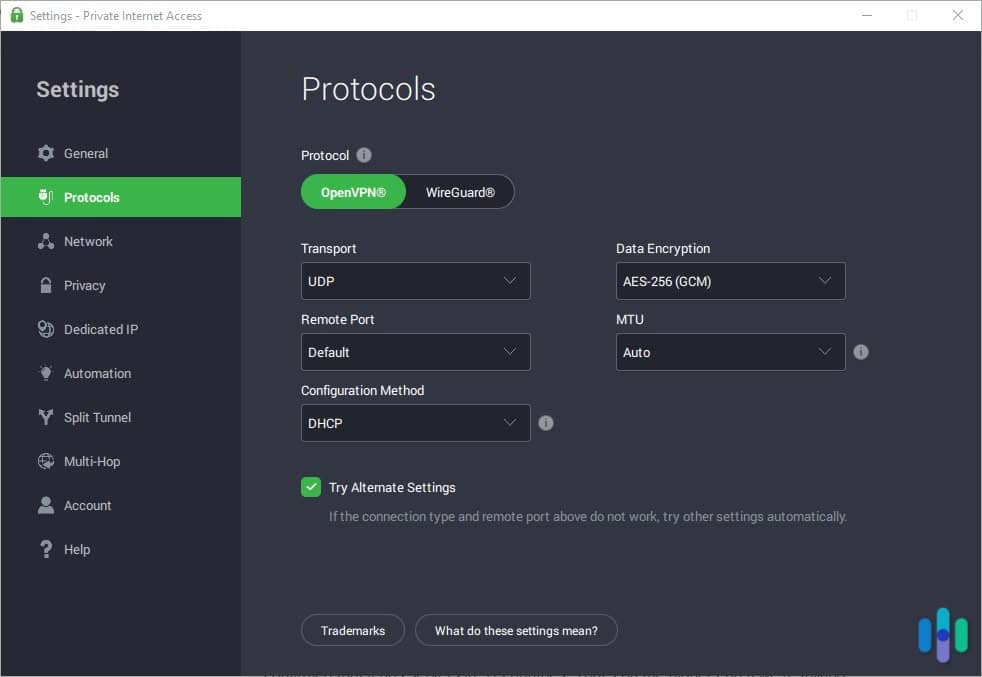Open the Network settings section
982x677 pixels.
click(x=121, y=241)
